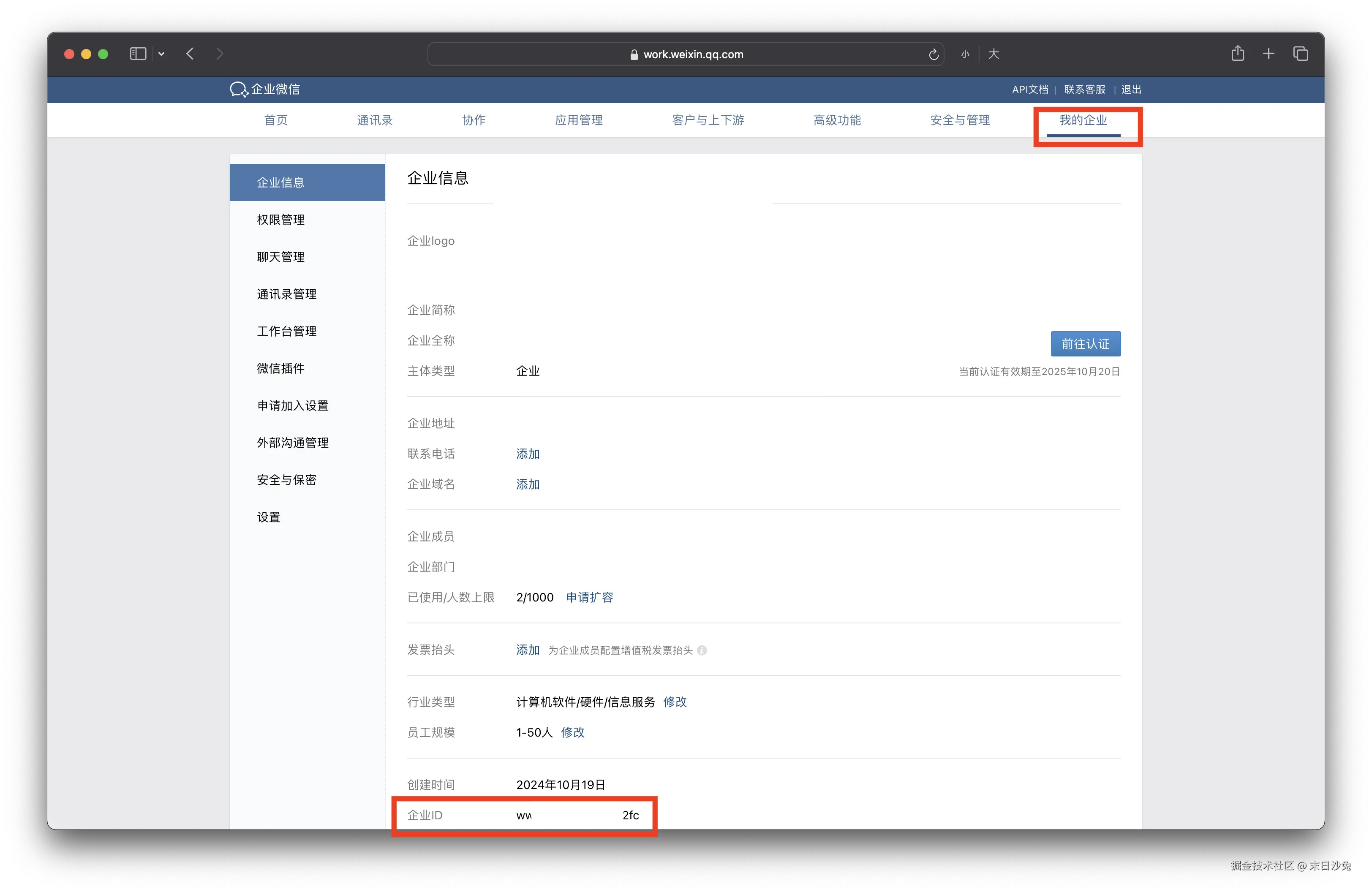Modify 行业类型 via 修改 link

675,702
